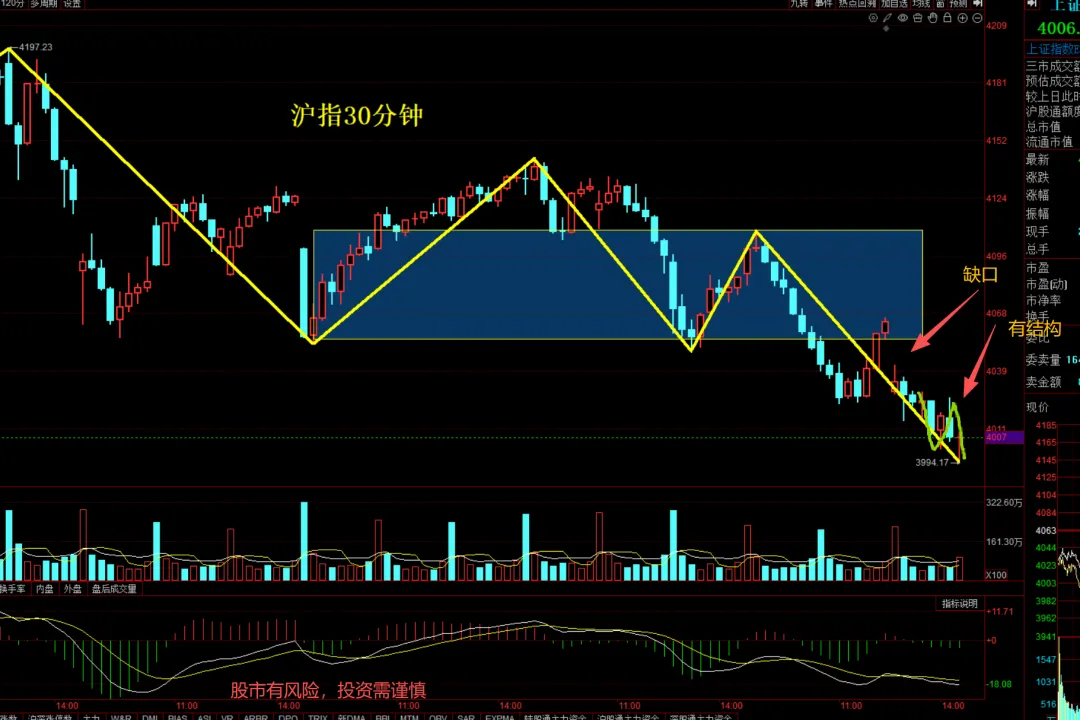Image resolution: width=1080 pixels, height=720 pixels.
Task: Click the 卖金额 row label
Action: coord(1043,382)
